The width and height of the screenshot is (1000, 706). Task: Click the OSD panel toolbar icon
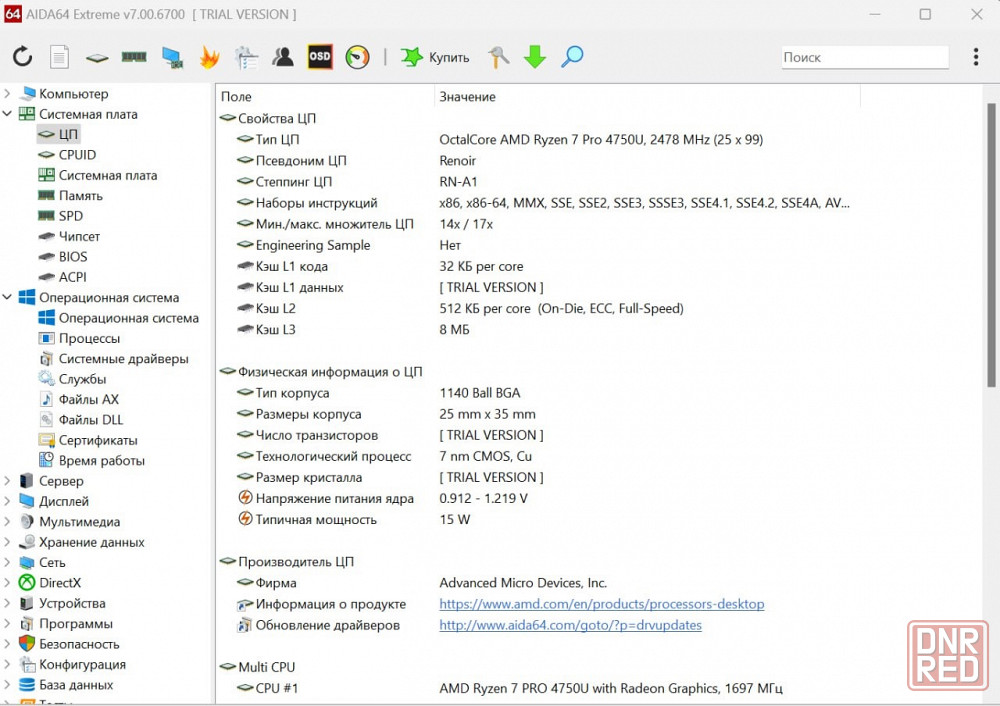[x=320, y=57]
